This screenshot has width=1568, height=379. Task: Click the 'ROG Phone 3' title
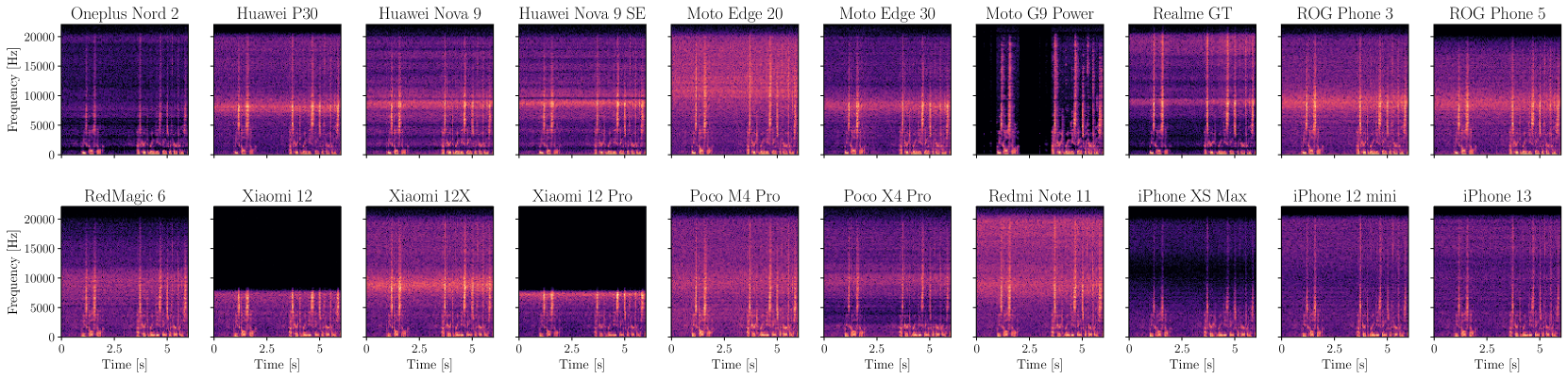click(1344, 14)
